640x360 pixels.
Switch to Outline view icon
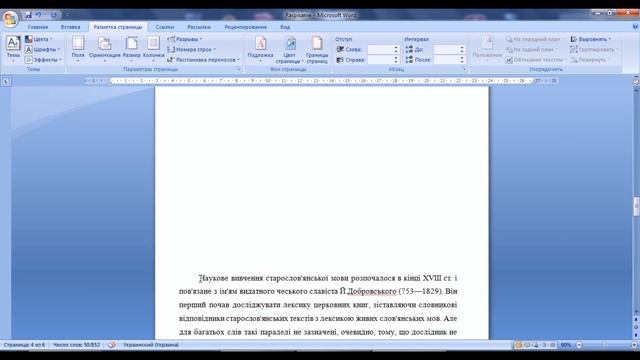544,345
